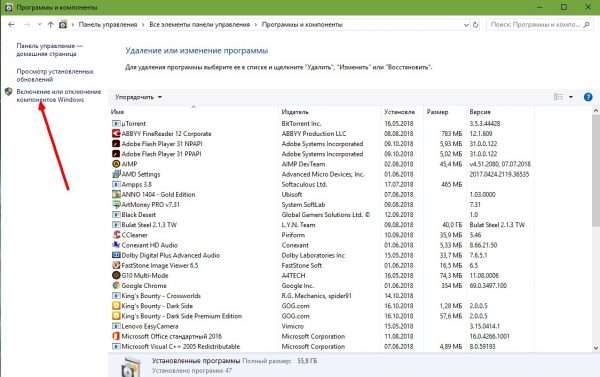Viewport: 600px width, 377px height.
Task: Click the Google Chrome icon
Action: [x=116, y=286]
